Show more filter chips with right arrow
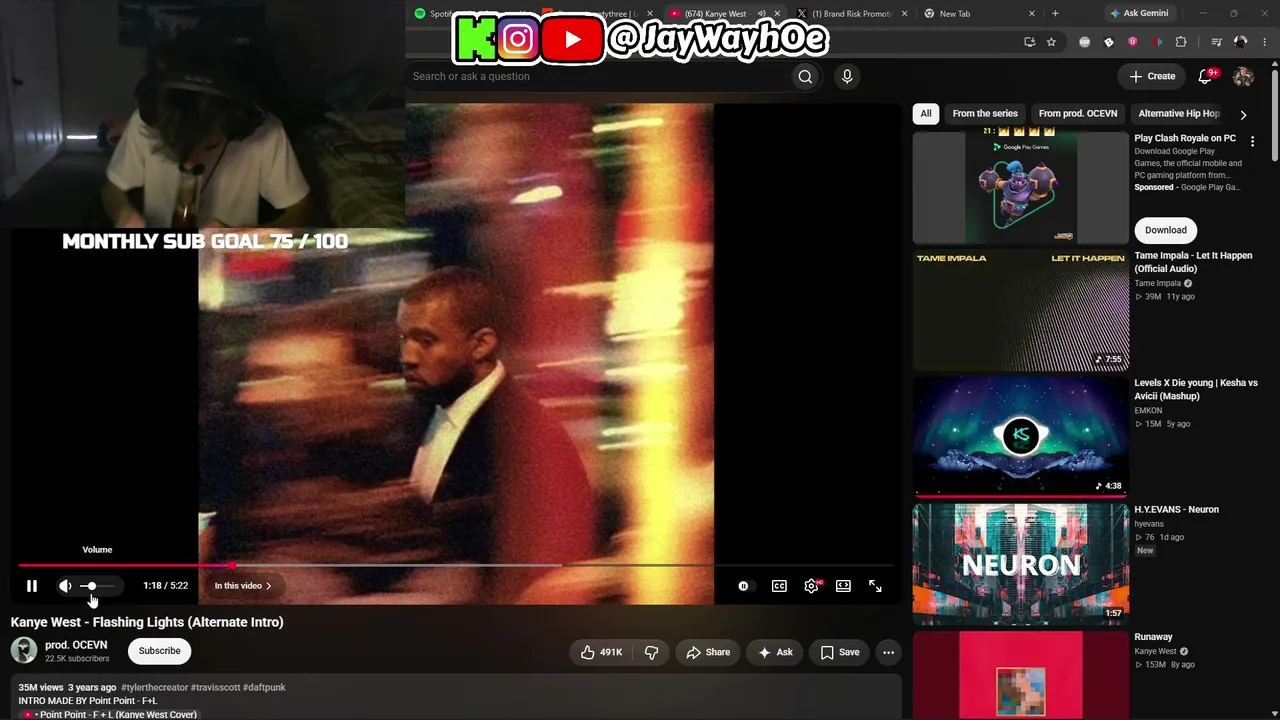1280x720 pixels. coord(1243,114)
